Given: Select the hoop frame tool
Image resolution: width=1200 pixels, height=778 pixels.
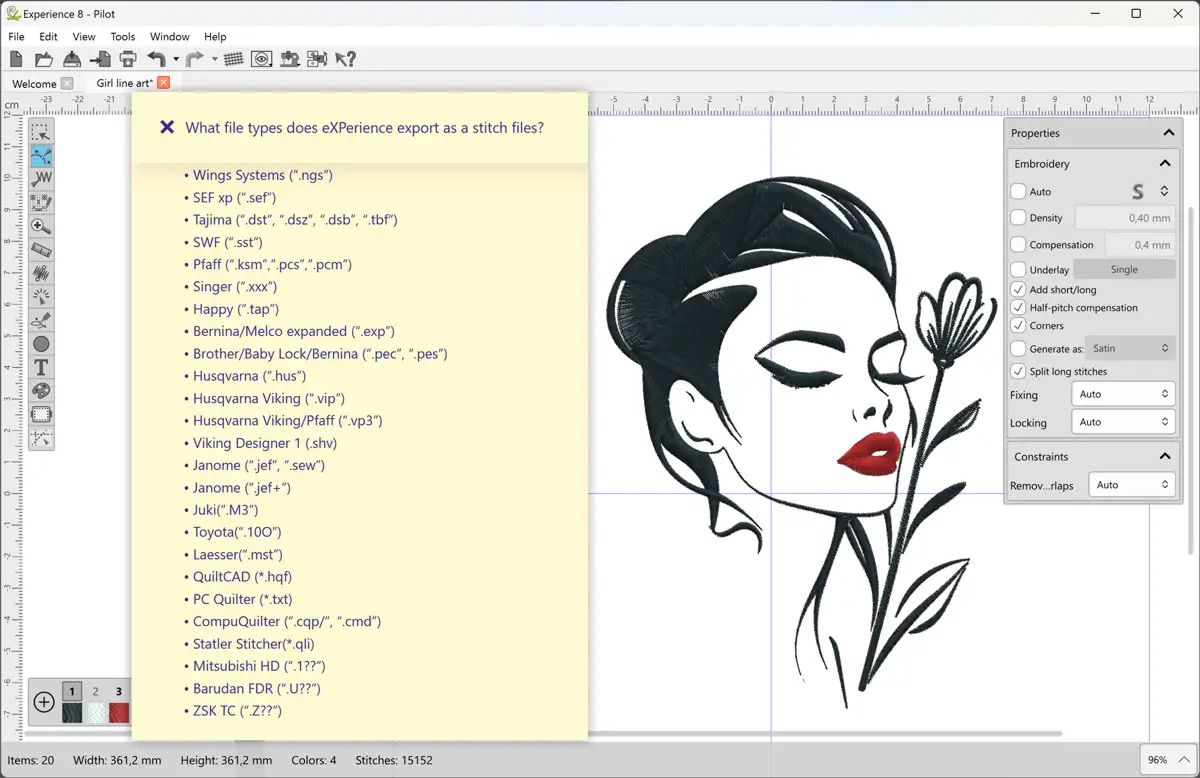Looking at the screenshot, I should [41, 415].
